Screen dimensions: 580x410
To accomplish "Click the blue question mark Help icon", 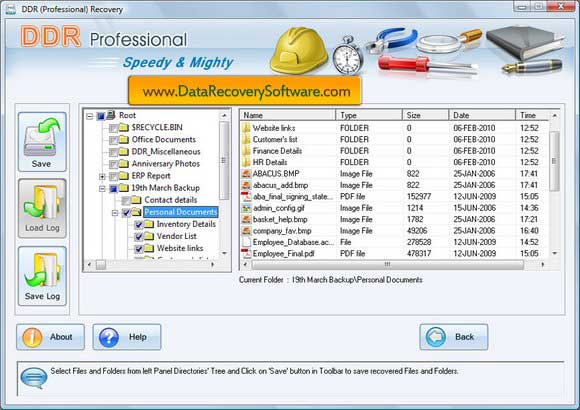I will [x=109, y=337].
